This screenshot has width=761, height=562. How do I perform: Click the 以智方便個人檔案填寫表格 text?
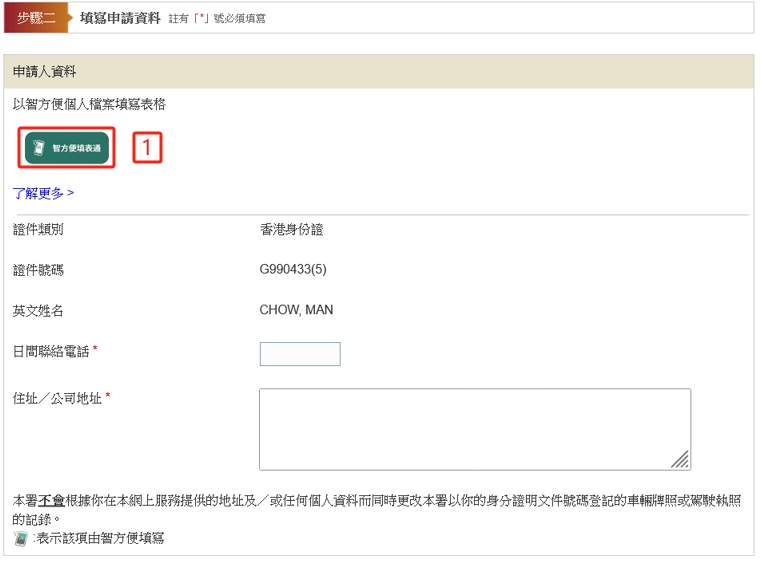coord(89,104)
